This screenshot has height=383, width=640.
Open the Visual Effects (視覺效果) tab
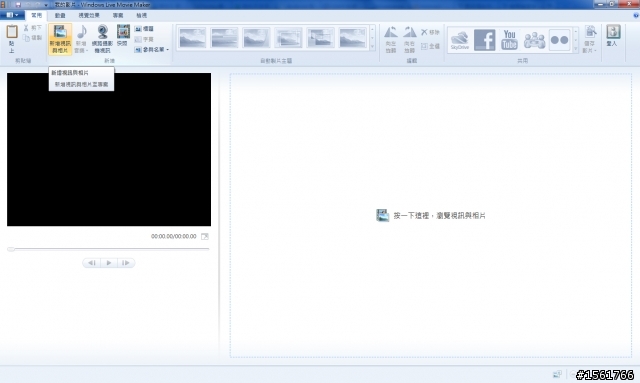89,15
